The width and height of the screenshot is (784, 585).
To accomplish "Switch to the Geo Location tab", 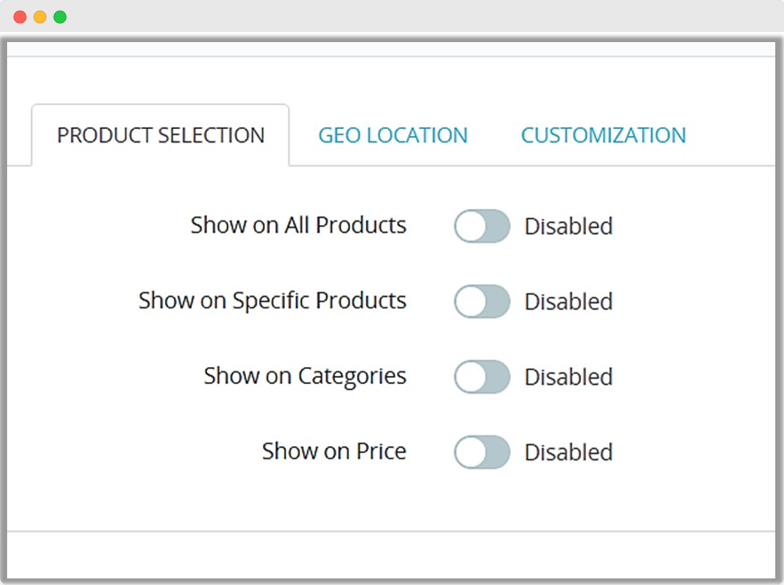I will point(393,136).
